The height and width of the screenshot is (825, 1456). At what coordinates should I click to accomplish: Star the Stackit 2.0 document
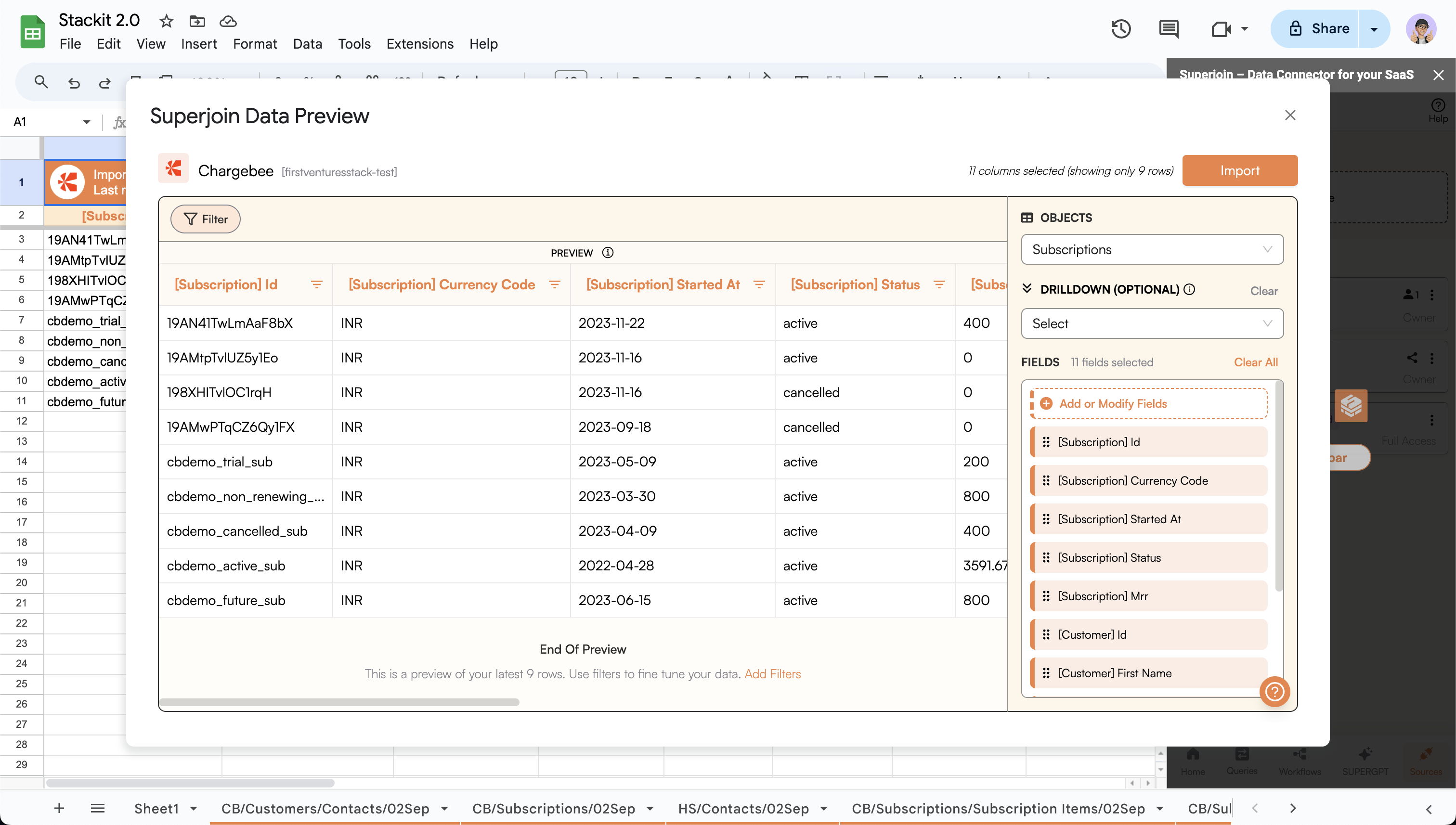coord(166,21)
